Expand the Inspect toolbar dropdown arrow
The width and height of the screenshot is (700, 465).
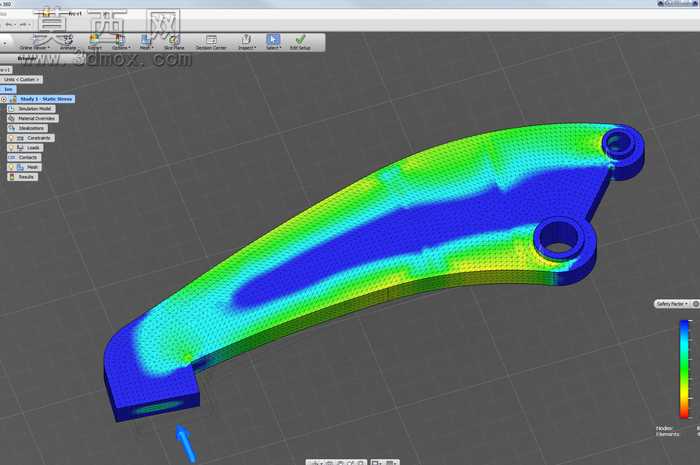255,48
